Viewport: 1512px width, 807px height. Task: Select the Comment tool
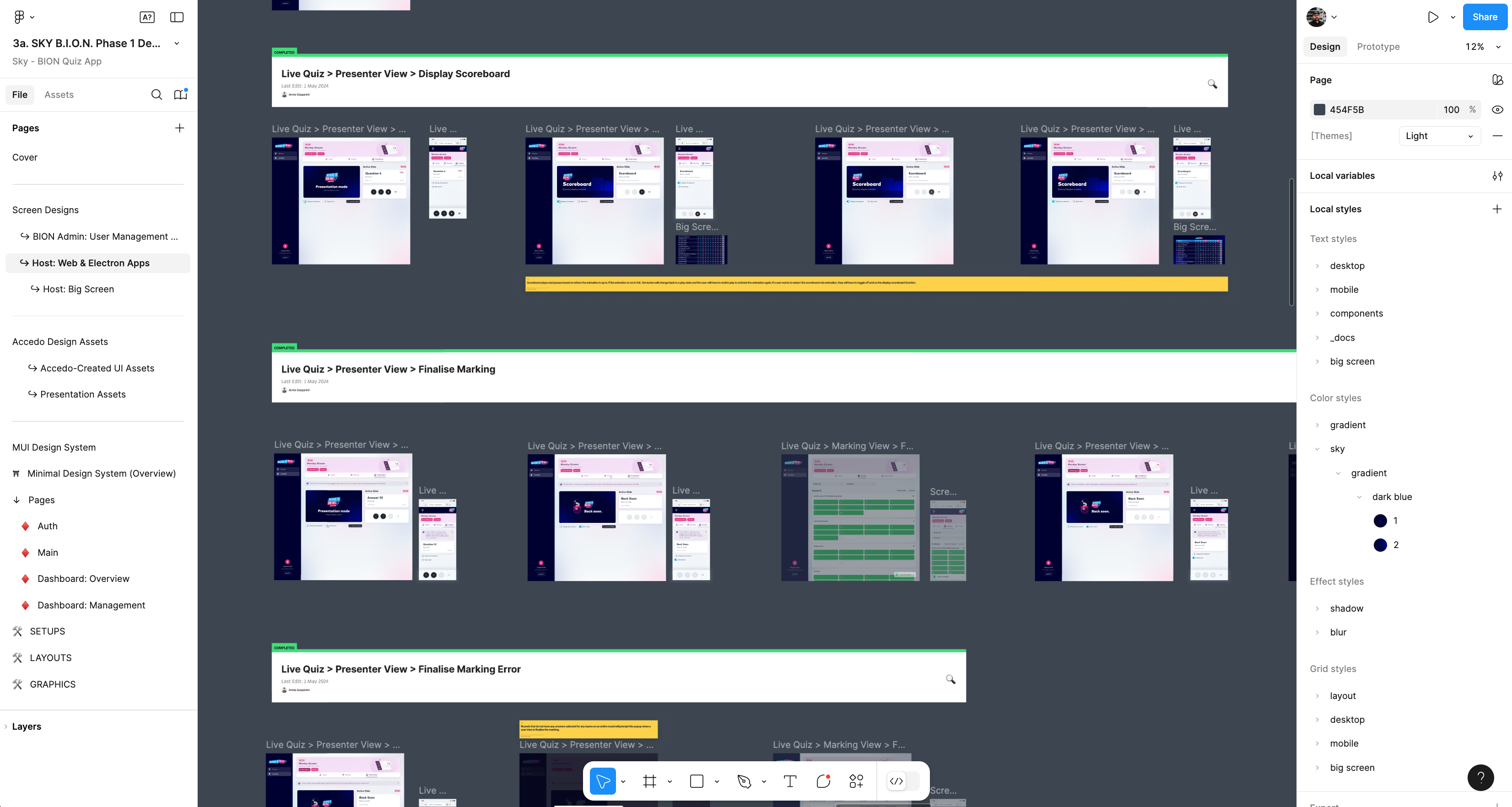pyautogui.click(x=823, y=781)
